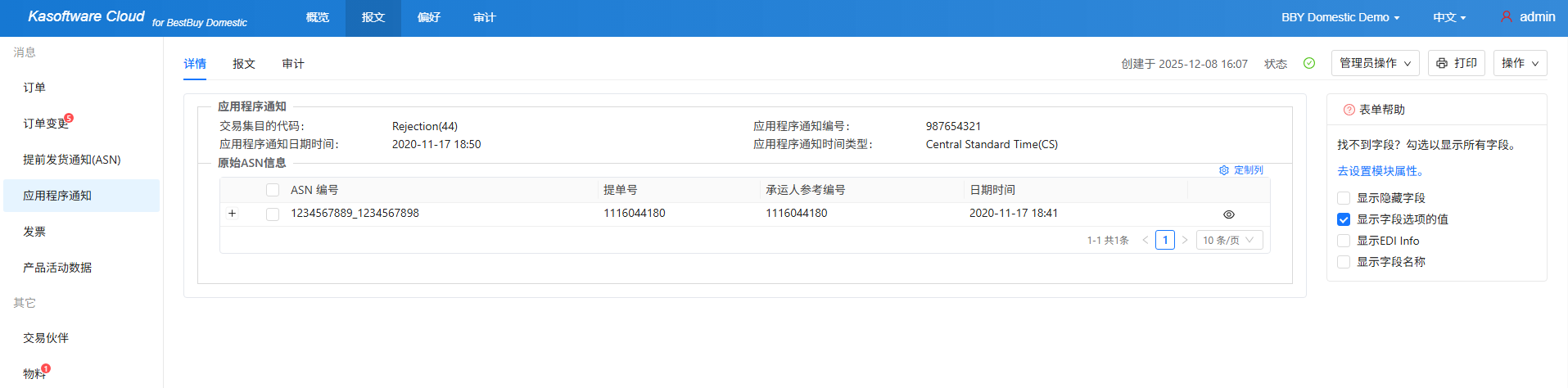Click the green status check icon
1568x388 pixels.
pyautogui.click(x=1309, y=63)
